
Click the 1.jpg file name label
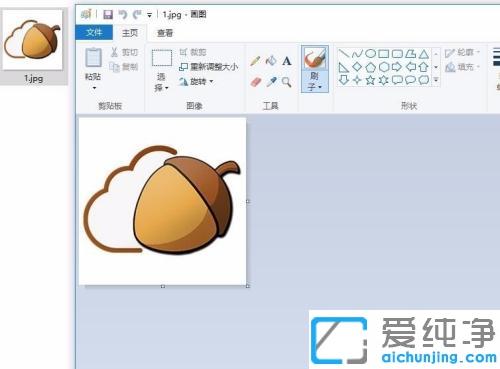click(x=34, y=79)
